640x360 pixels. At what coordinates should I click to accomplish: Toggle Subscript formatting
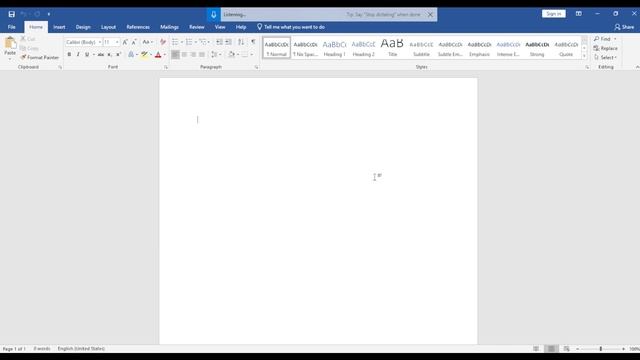[x=109, y=54]
